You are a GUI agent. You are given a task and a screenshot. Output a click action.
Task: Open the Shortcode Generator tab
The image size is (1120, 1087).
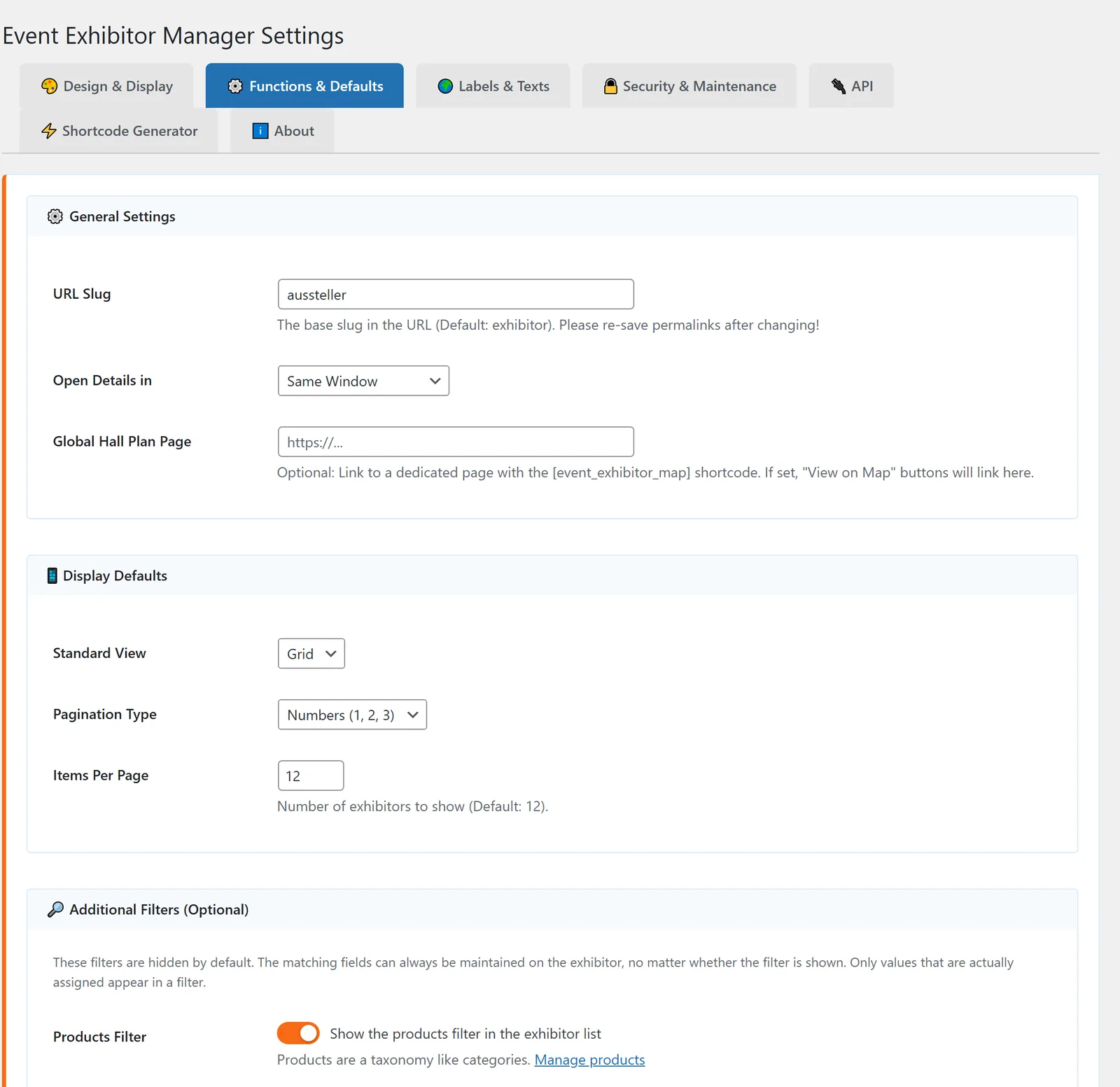[118, 131]
